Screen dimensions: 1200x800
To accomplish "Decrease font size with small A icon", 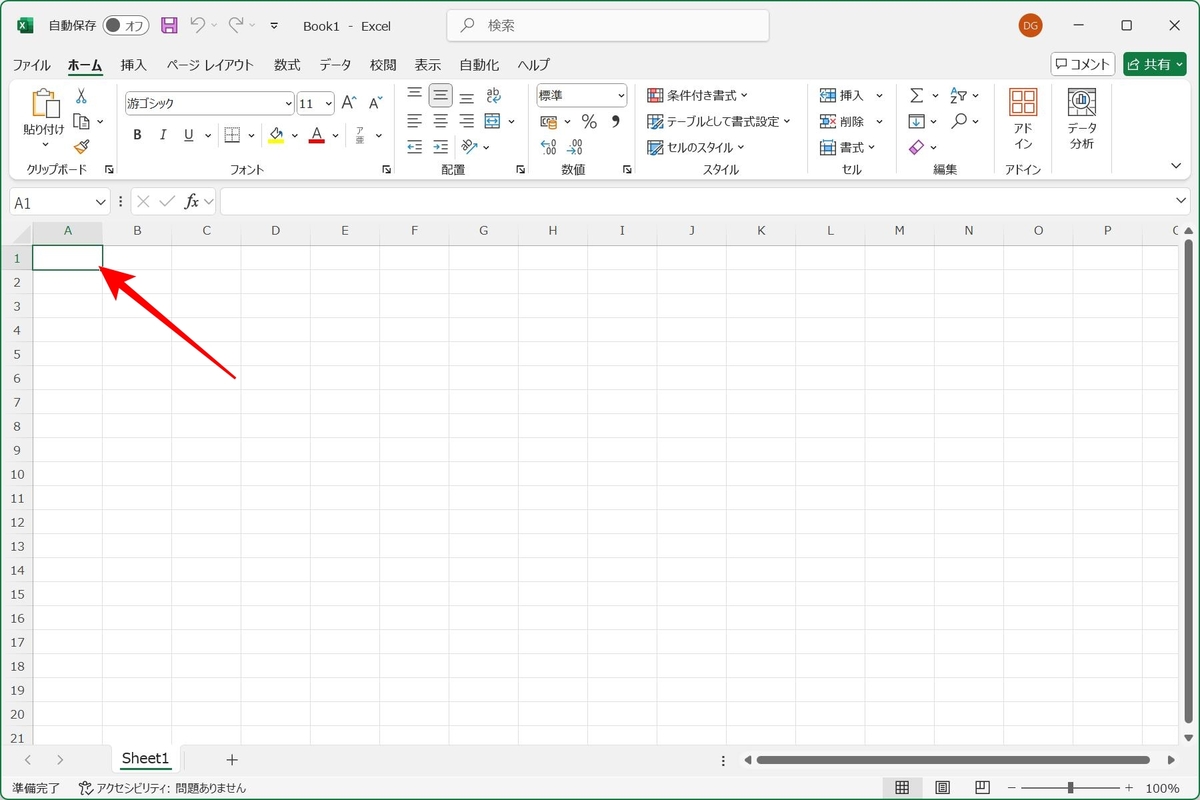I will (x=375, y=103).
